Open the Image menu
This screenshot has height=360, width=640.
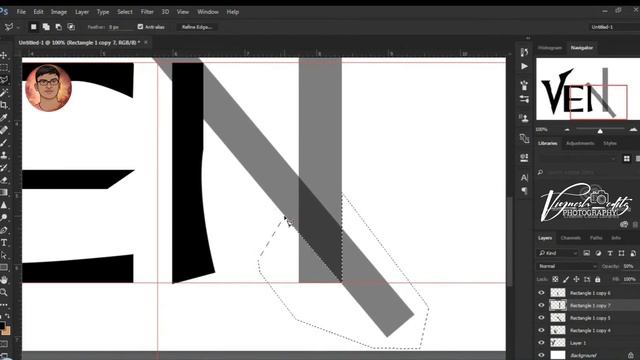59,12
